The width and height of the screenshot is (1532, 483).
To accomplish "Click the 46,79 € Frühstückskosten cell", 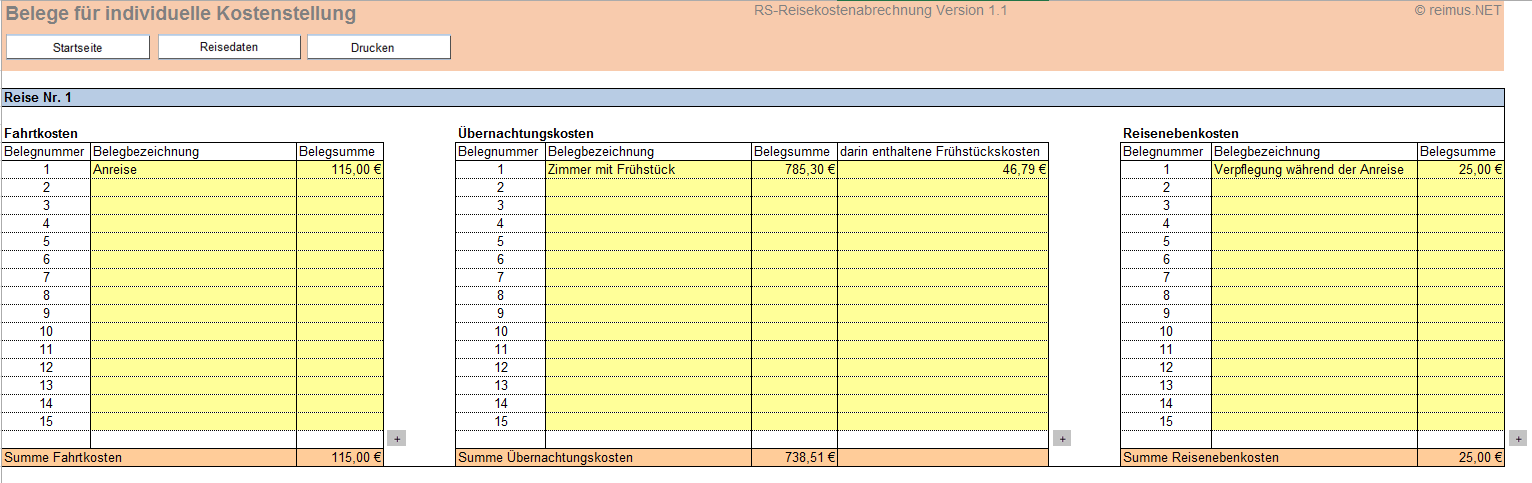I will [942, 170].
